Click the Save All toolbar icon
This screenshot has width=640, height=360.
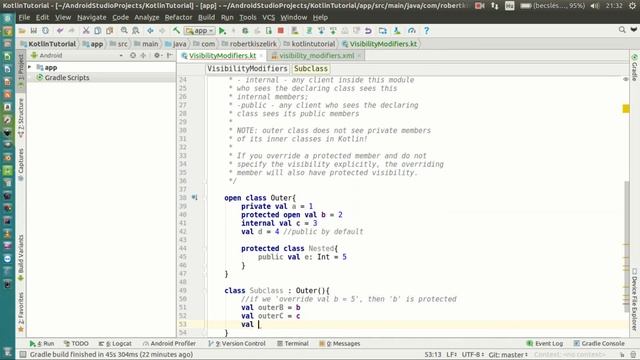coord(33,31)
